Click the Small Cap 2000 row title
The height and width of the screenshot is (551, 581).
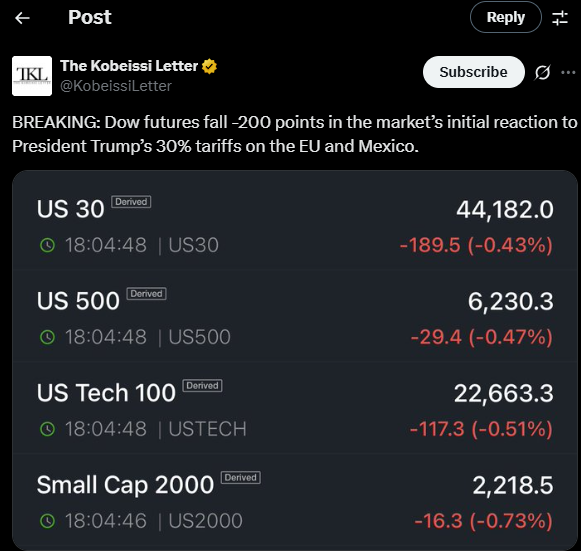coord(125,485)
